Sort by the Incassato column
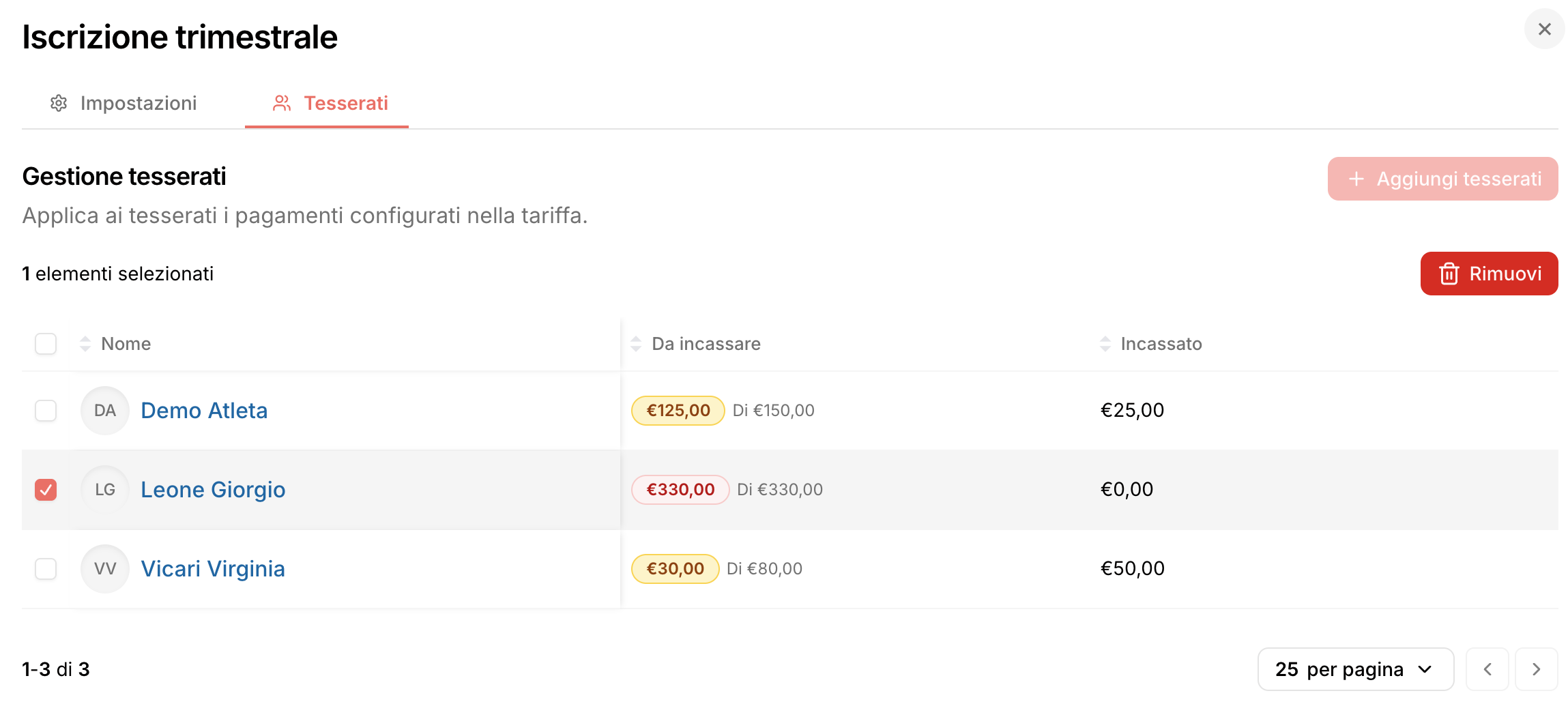1568x704 pixels. pyautogui.click(x=1161, y=344)
